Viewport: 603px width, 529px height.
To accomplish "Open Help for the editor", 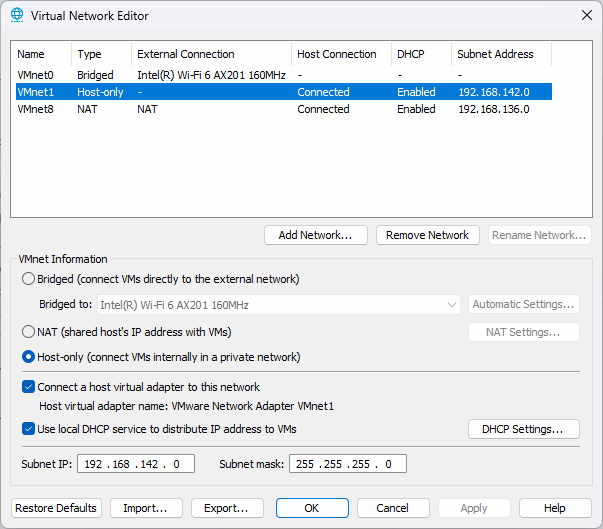I will click(555, 508).
